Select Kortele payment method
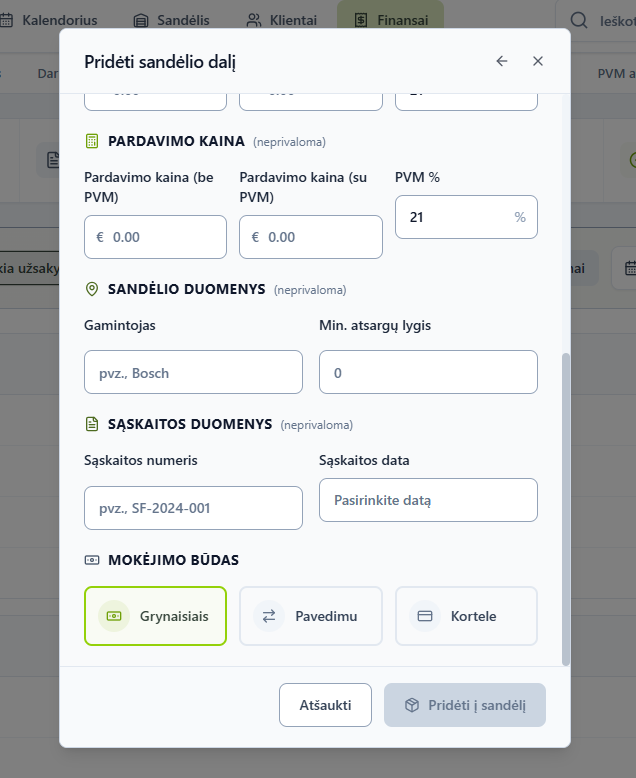The width and height of the screenshot is (636, 778). (x=466, y=616)
